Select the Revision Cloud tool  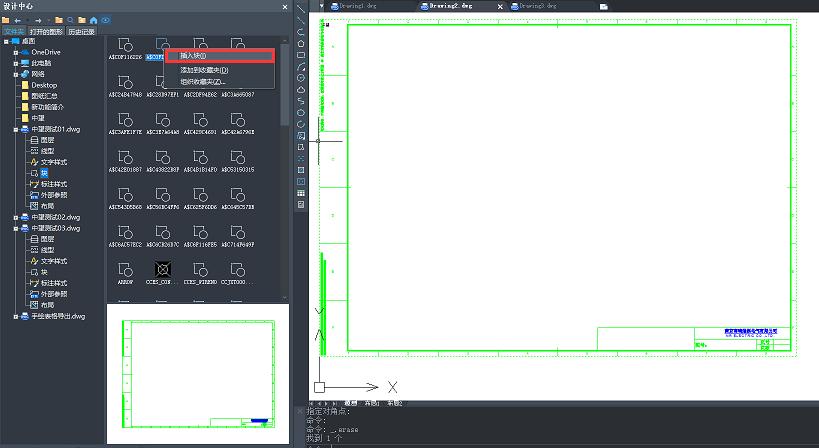pos(302,90)
